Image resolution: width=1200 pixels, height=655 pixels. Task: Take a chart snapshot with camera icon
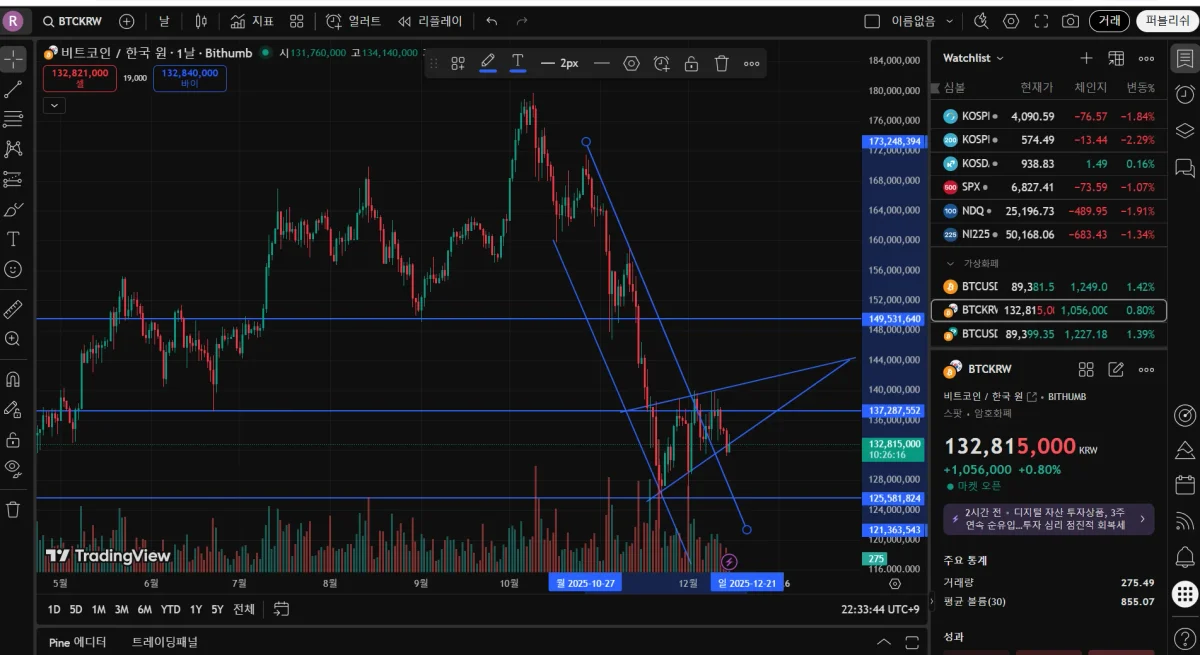tap(1070, 21)
